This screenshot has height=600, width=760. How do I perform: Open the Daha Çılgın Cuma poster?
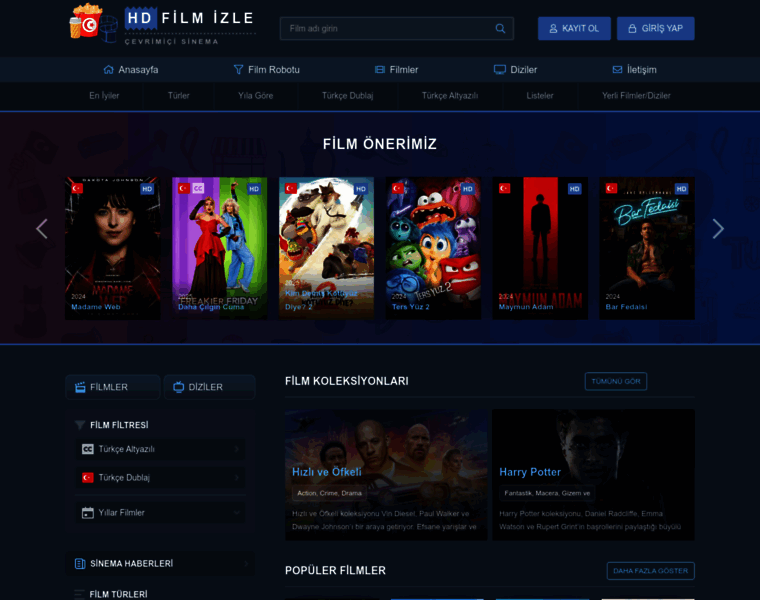click(220, 248)
